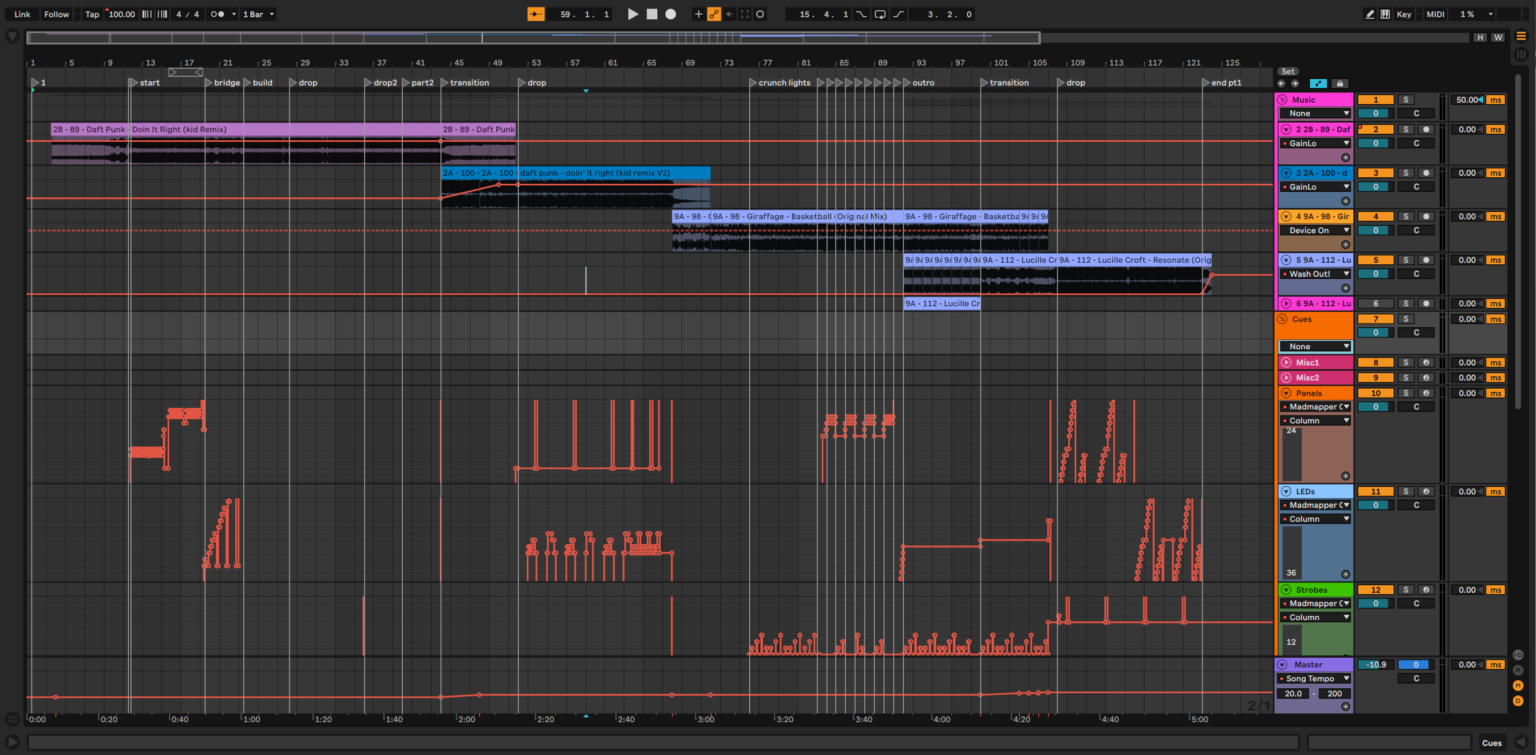Toggle the Automation Arm button
Screen dimensions: 1536x755
[x=714, y=14]
